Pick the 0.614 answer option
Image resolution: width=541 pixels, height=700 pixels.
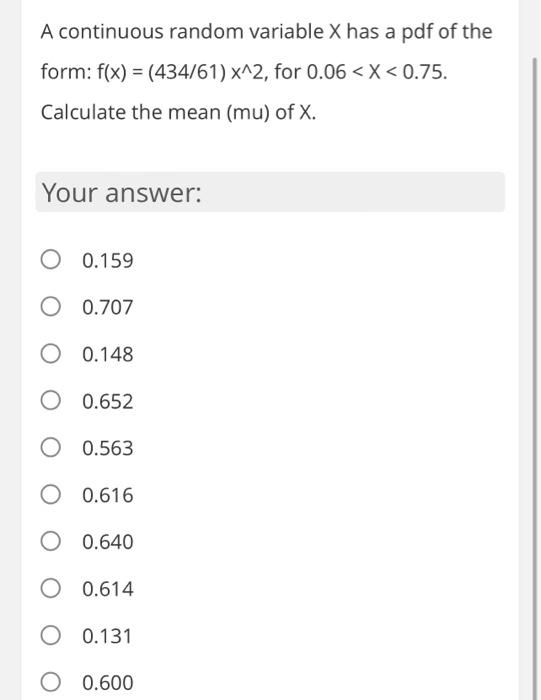tap(50, 588)
